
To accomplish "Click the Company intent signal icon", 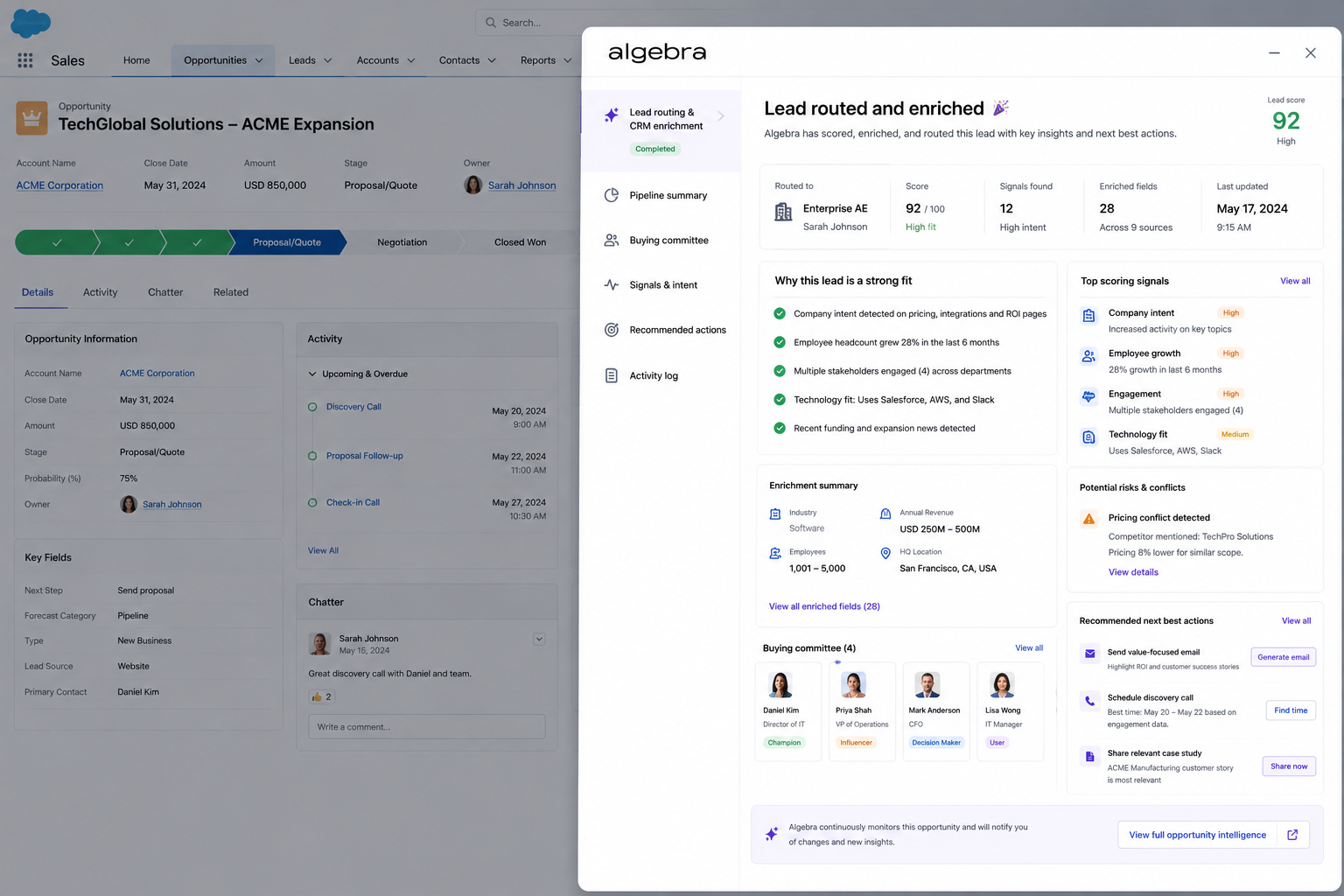I will tap(1088, 316).
